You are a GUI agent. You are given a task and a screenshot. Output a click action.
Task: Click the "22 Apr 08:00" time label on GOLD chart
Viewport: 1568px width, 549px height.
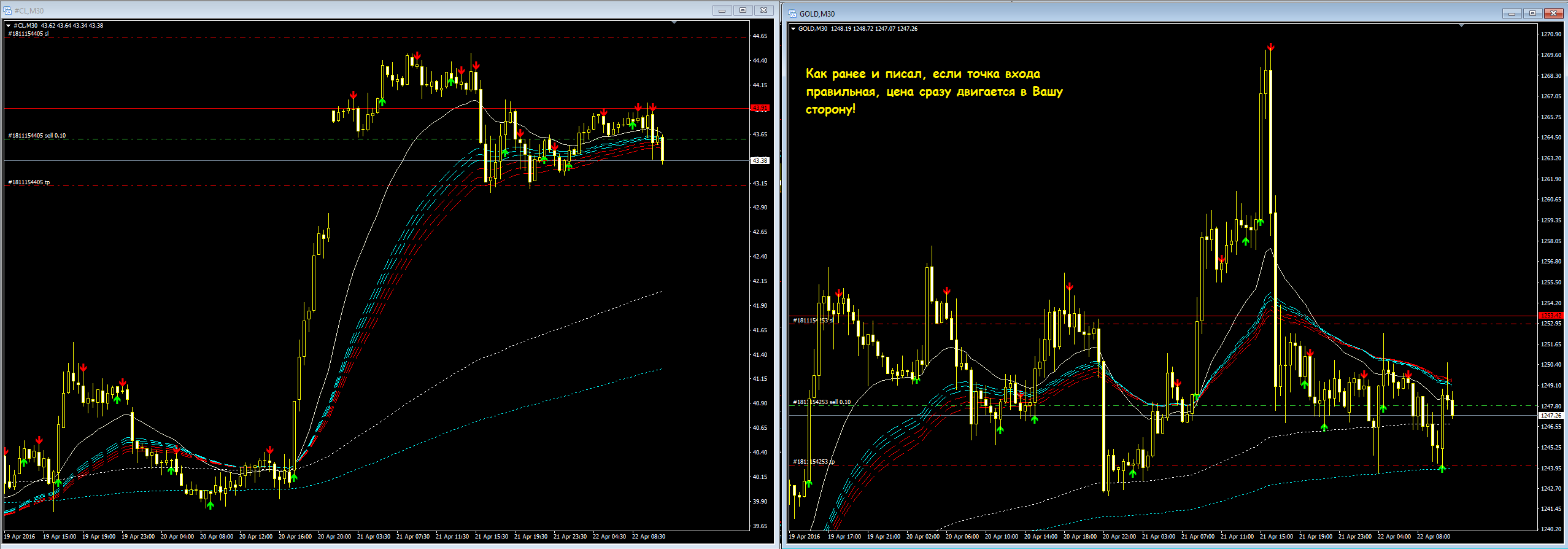tap(1434, 537)
